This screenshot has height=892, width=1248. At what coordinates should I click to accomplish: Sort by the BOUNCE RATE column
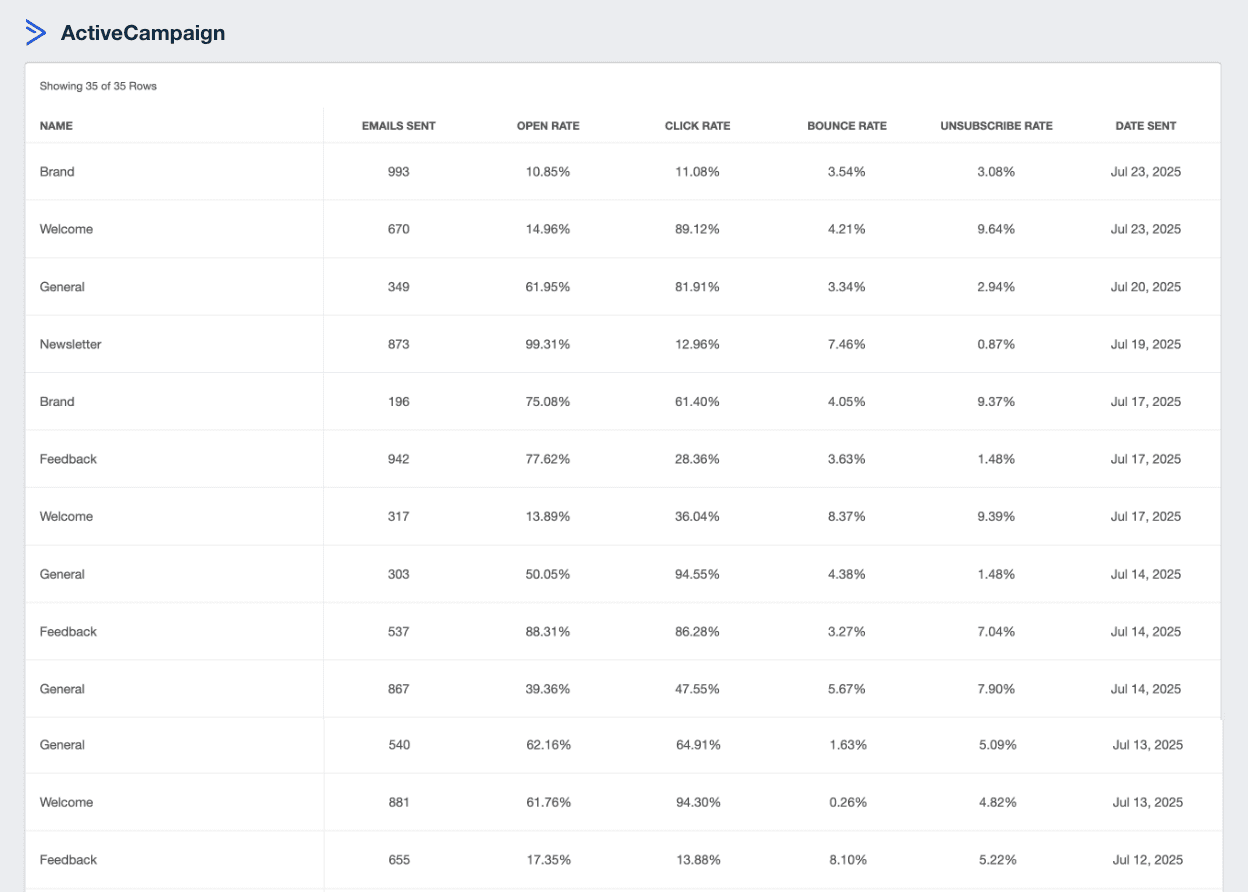847,125
